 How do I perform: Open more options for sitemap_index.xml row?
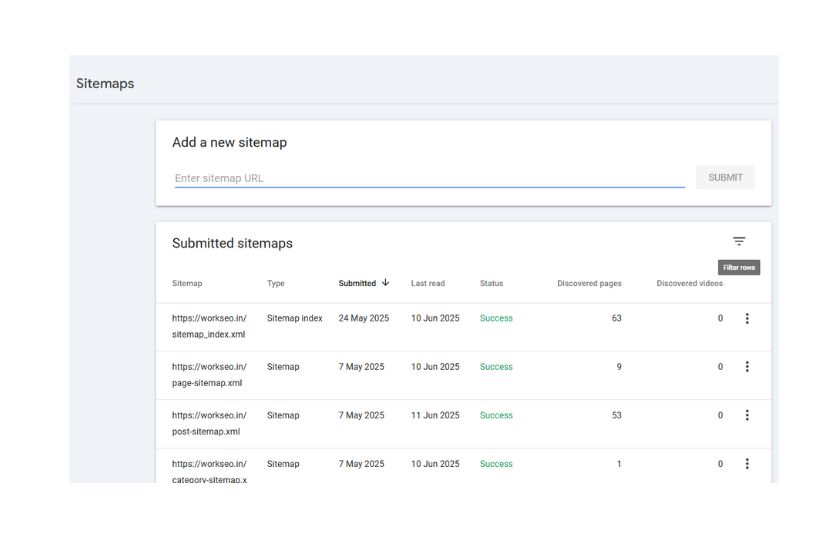click(x=747, y=318)
